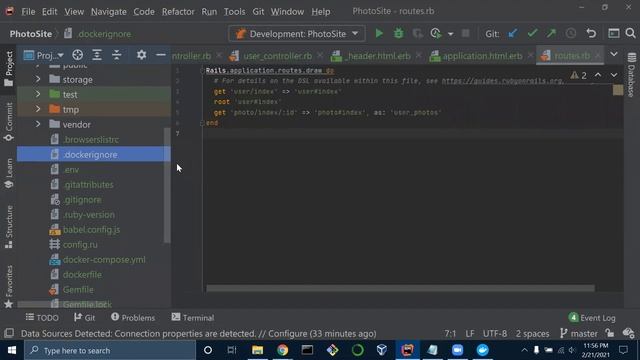Click the Project panel vertical scrollbar
640x360 pixels.
tap(167, 185)
